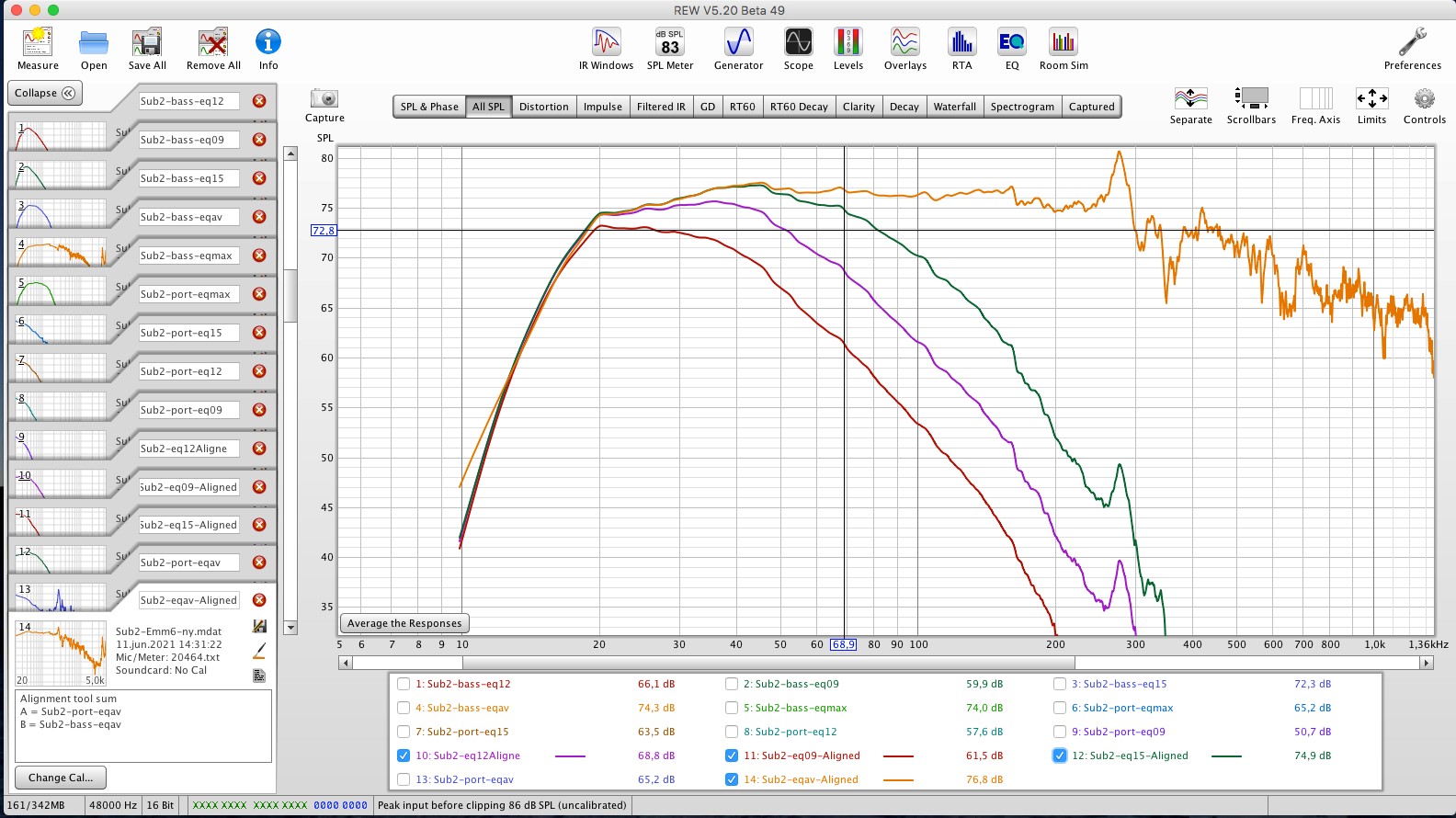Click the Capture camera icon
The width and height of the screenshot is (1456, 818).
click(324, 98)
